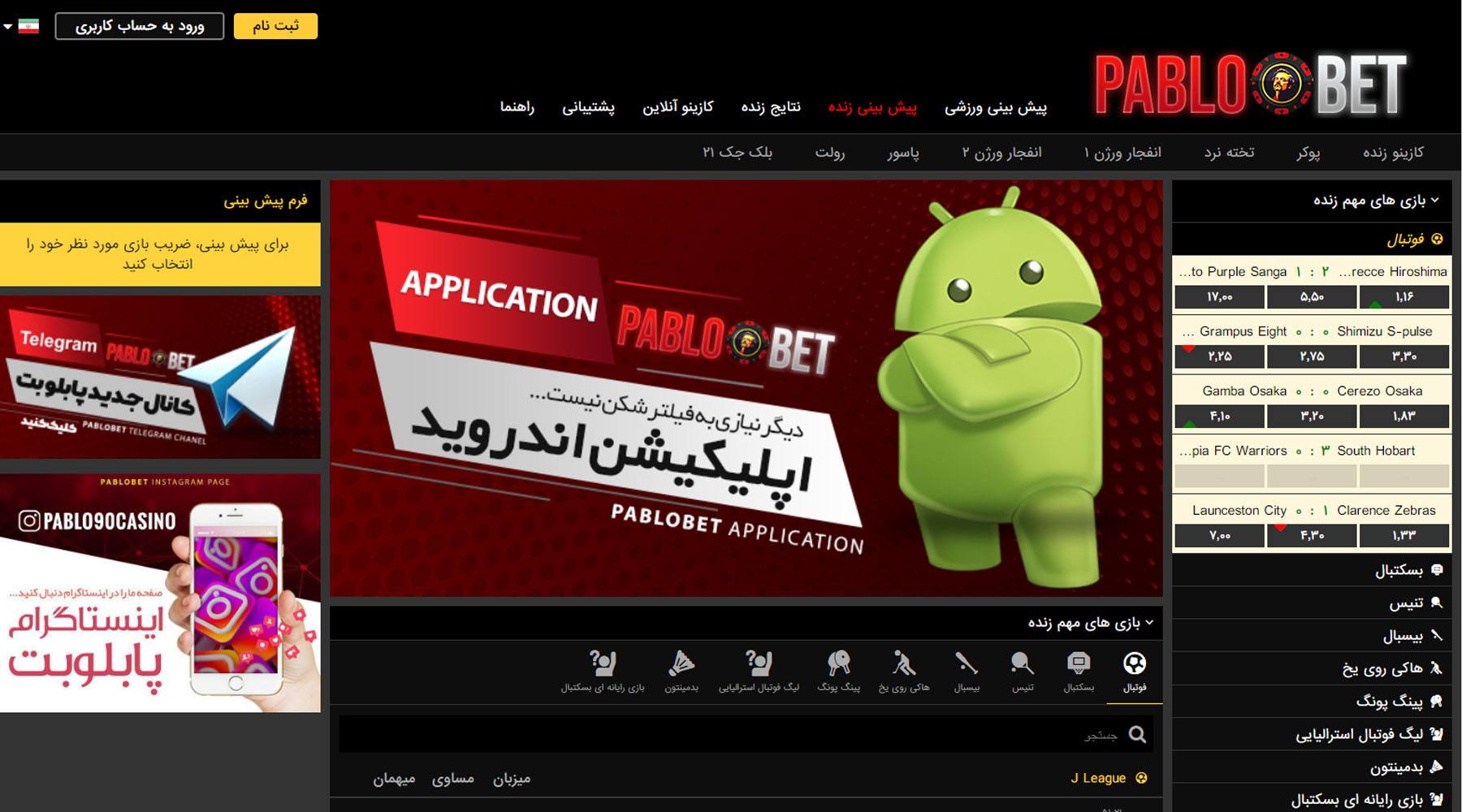Go to رولت in the sub navigation
1462x812 pixels.
pyautogui.click(x=830, y=153)
